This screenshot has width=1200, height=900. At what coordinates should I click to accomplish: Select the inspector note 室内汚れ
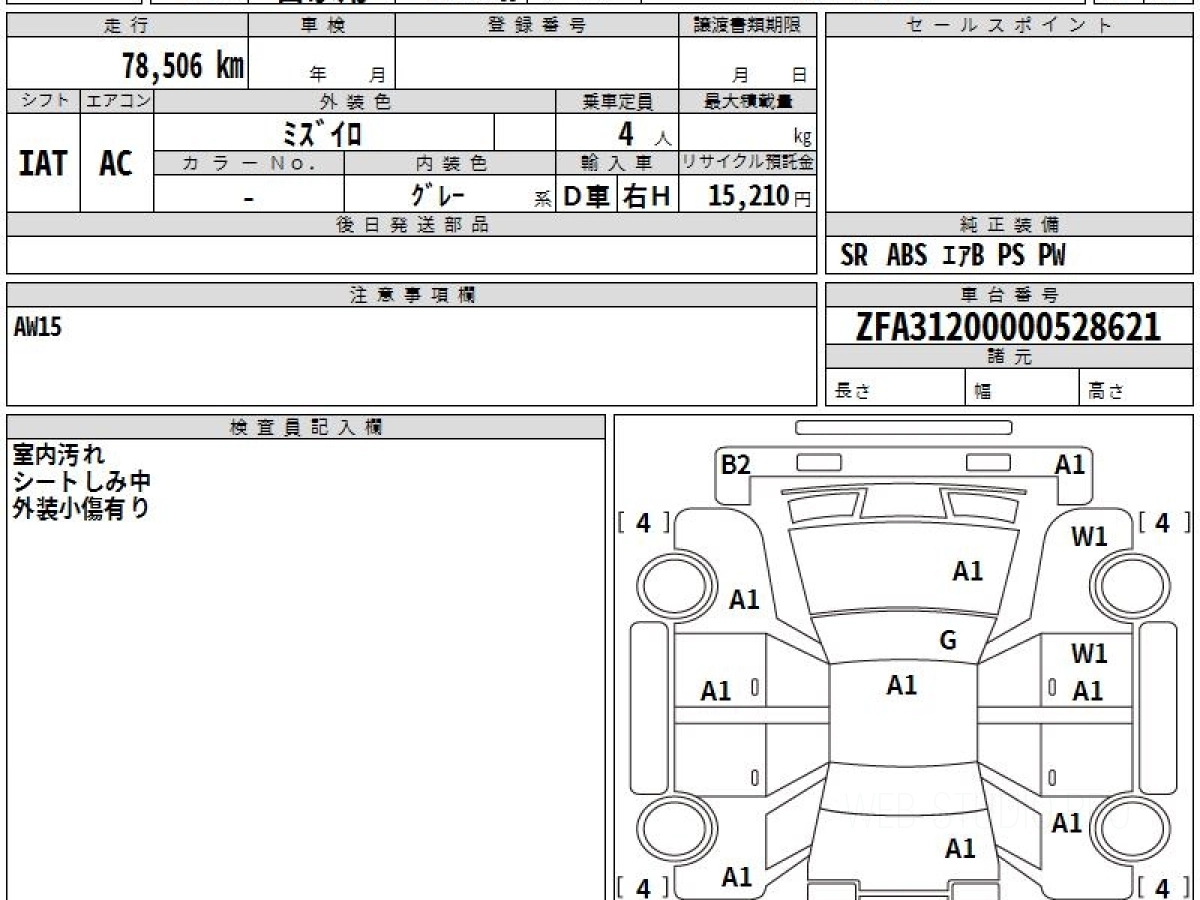pos(58,455)
